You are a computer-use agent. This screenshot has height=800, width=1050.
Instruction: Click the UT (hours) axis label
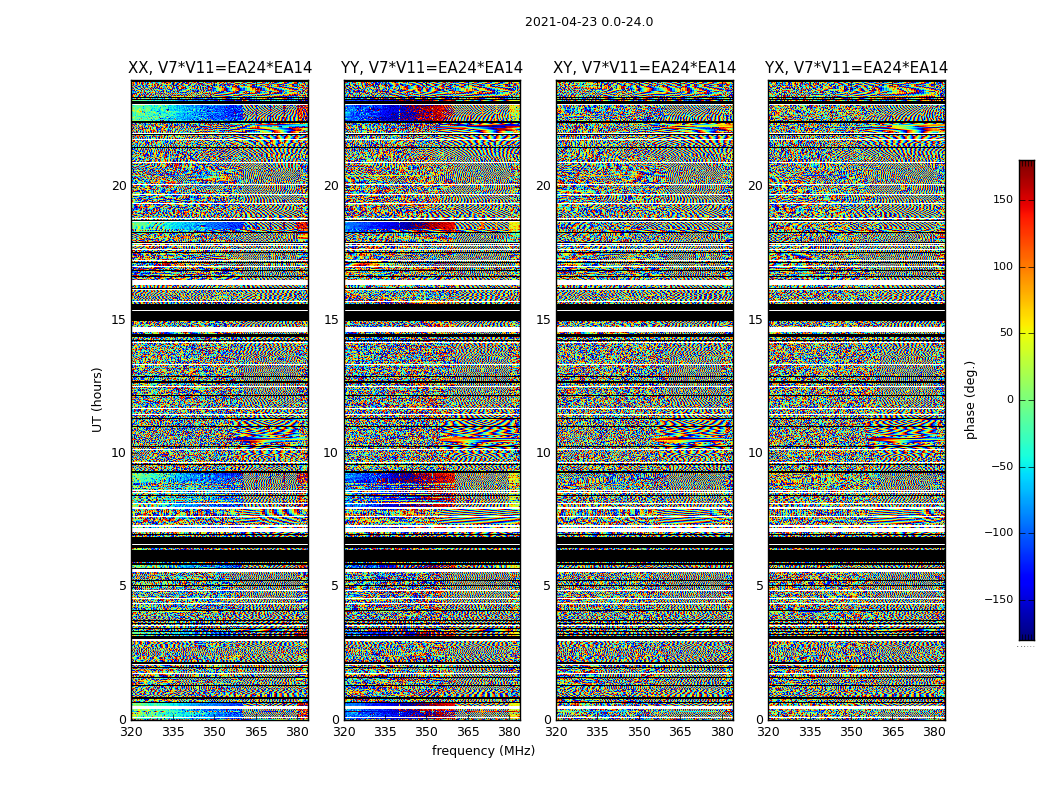point(98,400)
